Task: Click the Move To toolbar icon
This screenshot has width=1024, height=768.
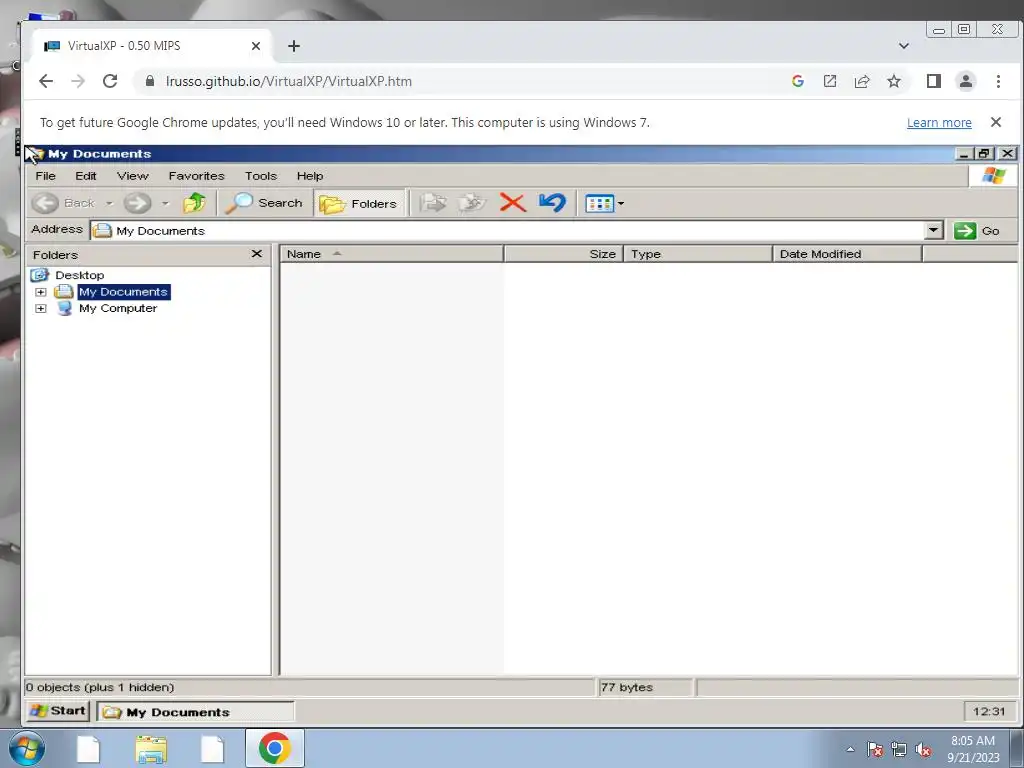Action: [x=432, y=203]
